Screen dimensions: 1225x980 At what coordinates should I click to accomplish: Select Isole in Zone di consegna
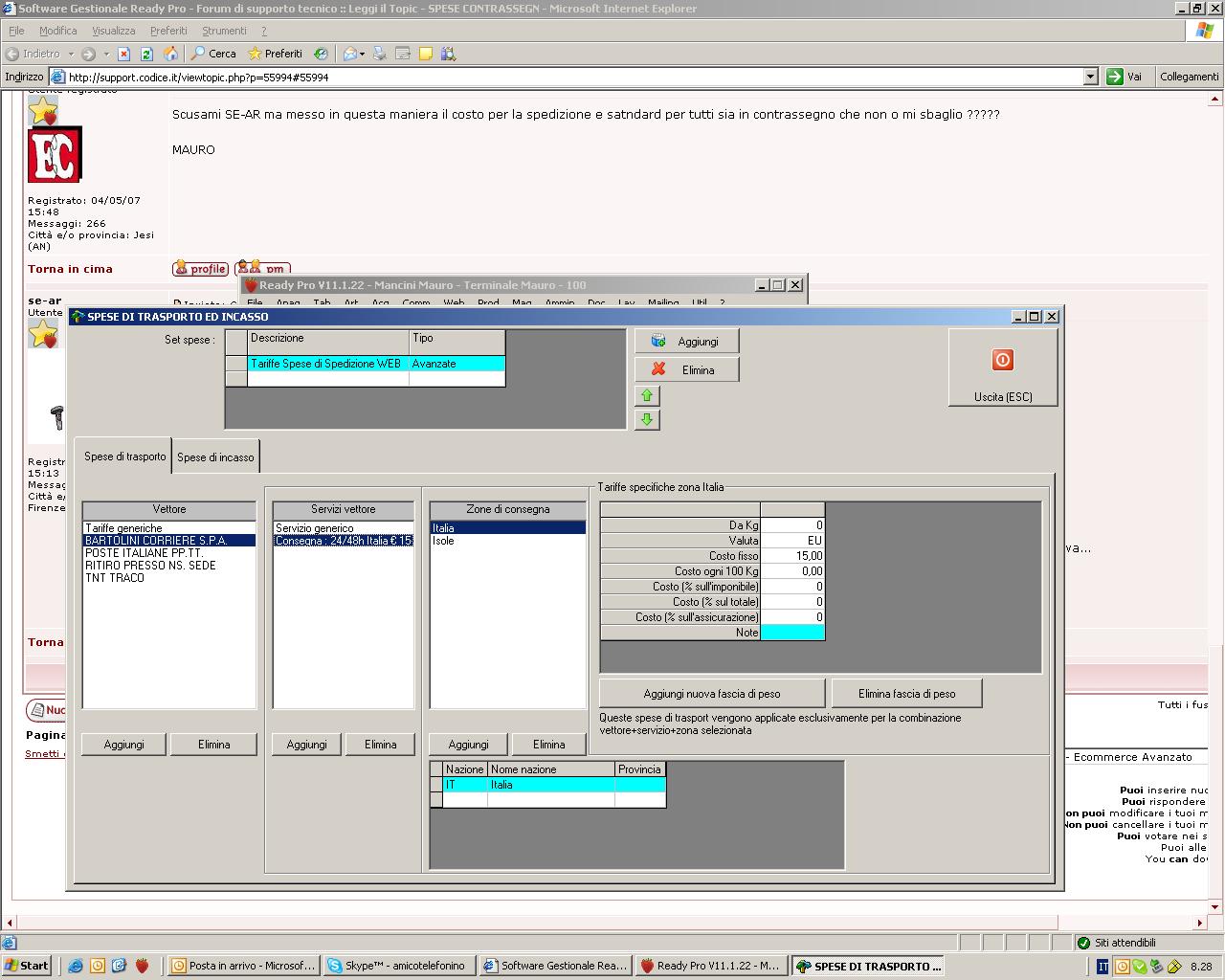tap(507, 541)
